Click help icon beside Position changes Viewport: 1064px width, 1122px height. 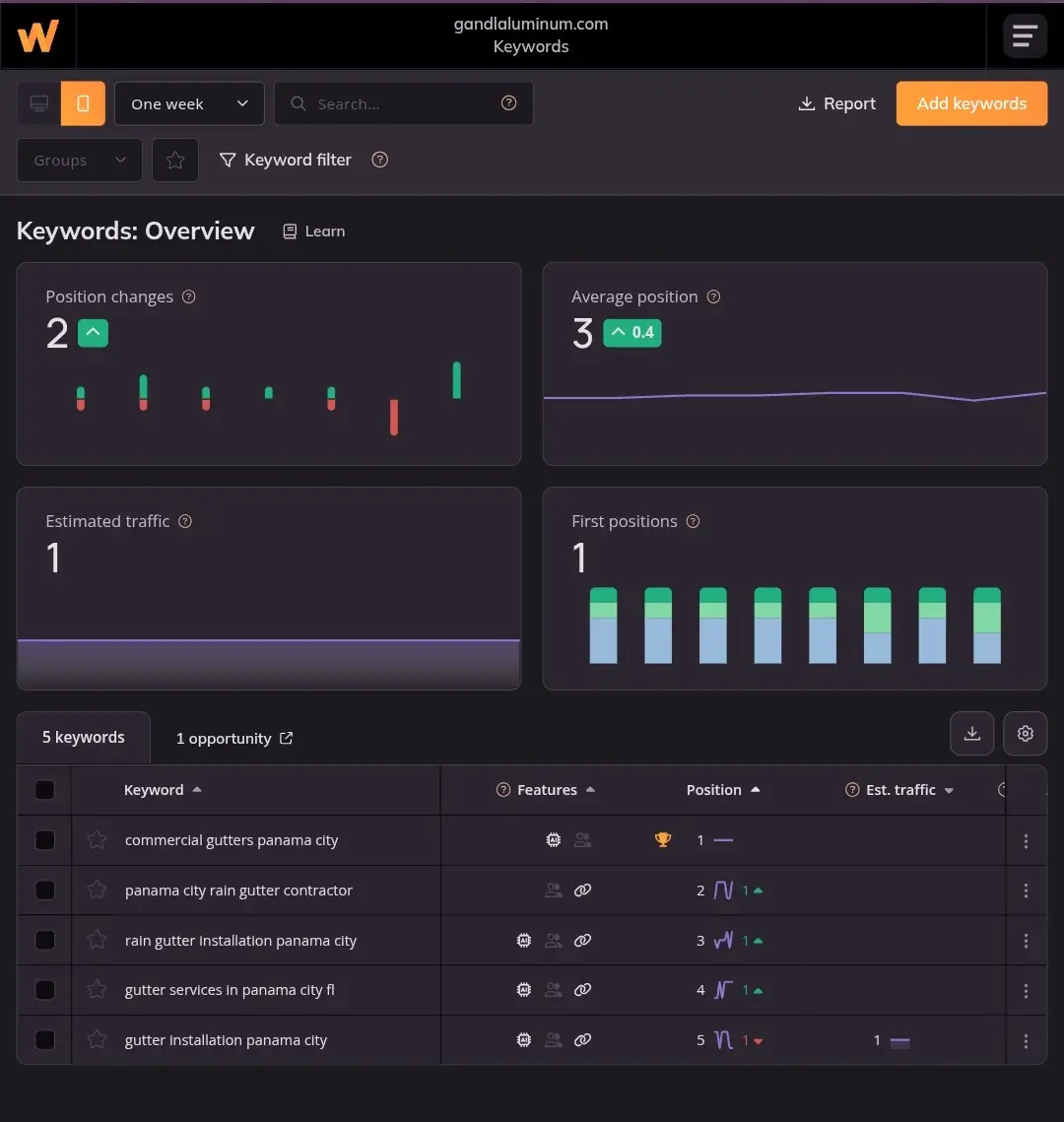189,297
